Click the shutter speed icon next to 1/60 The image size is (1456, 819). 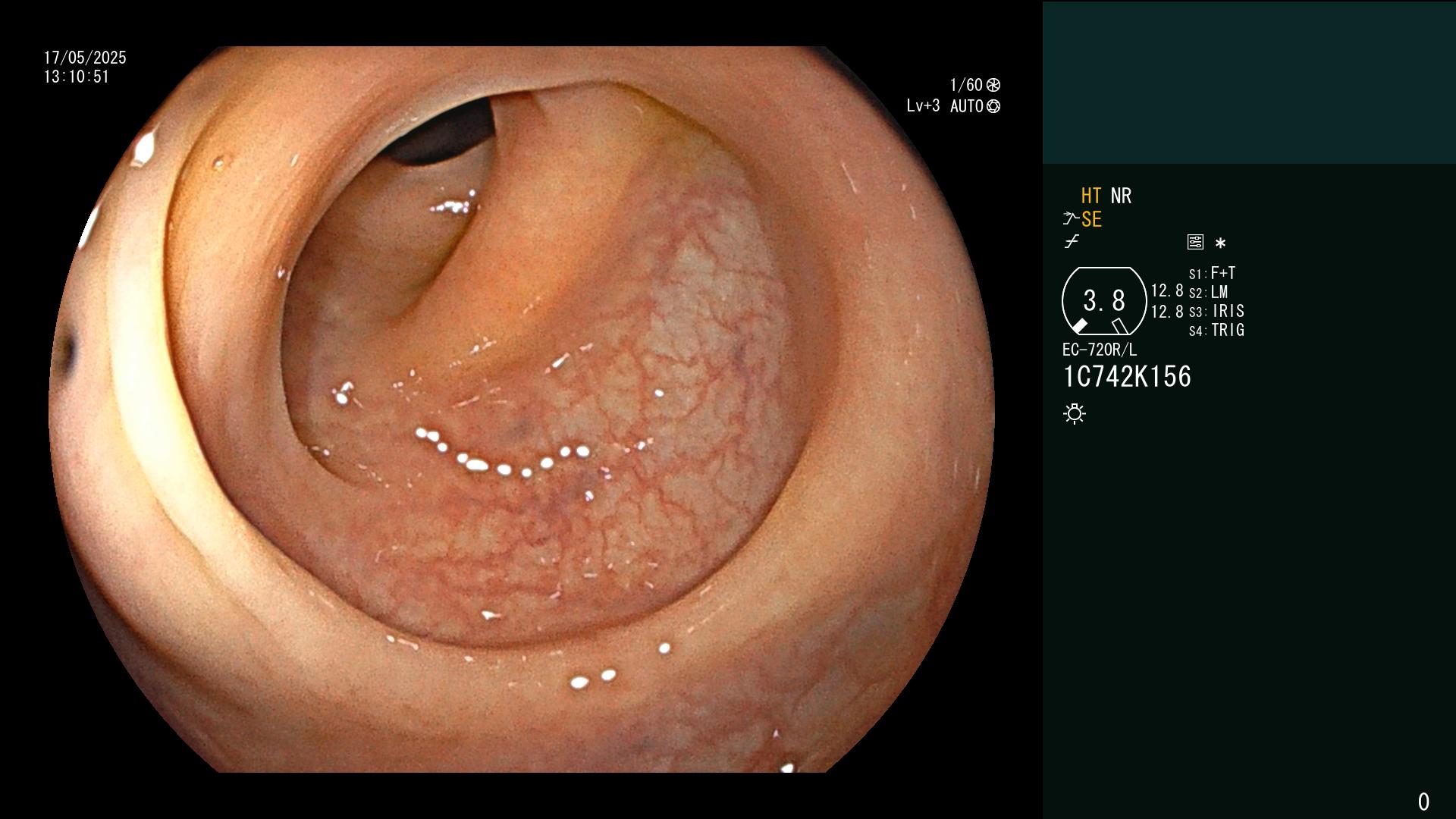pyautogui.click(x=993, y=85)
